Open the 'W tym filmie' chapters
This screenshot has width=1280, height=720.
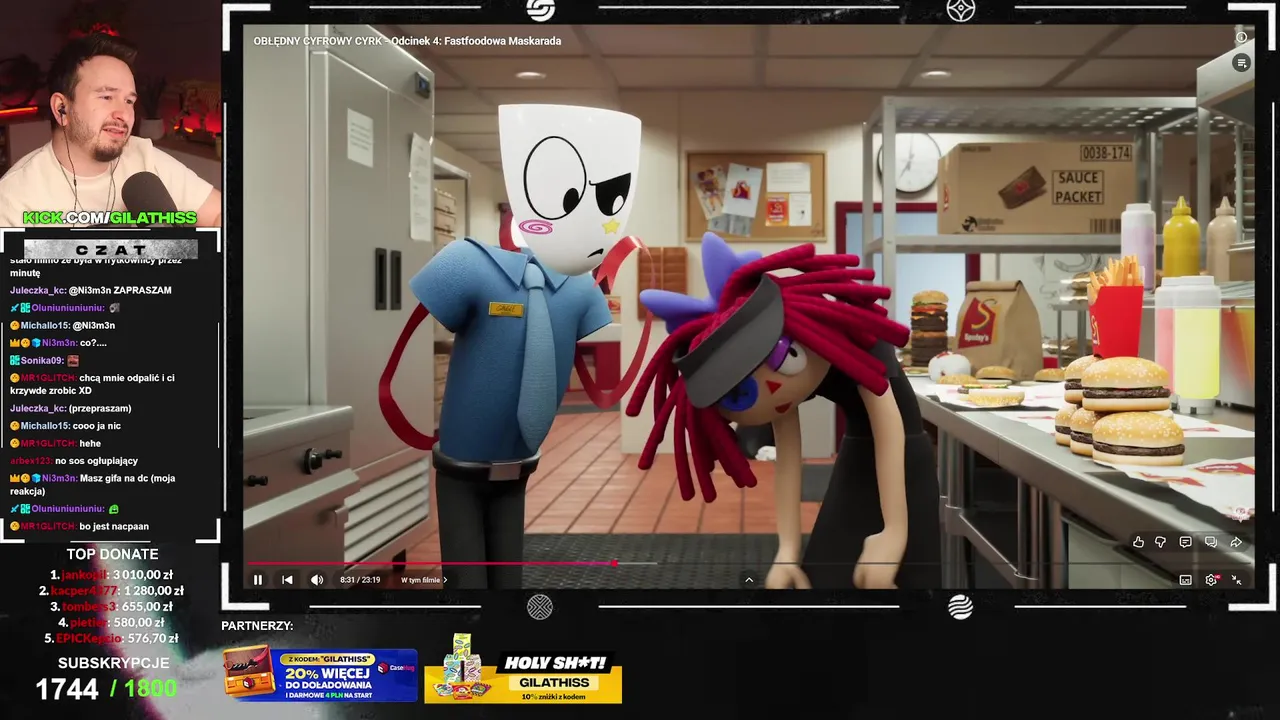pyautogui.click(x=424, y=580)
